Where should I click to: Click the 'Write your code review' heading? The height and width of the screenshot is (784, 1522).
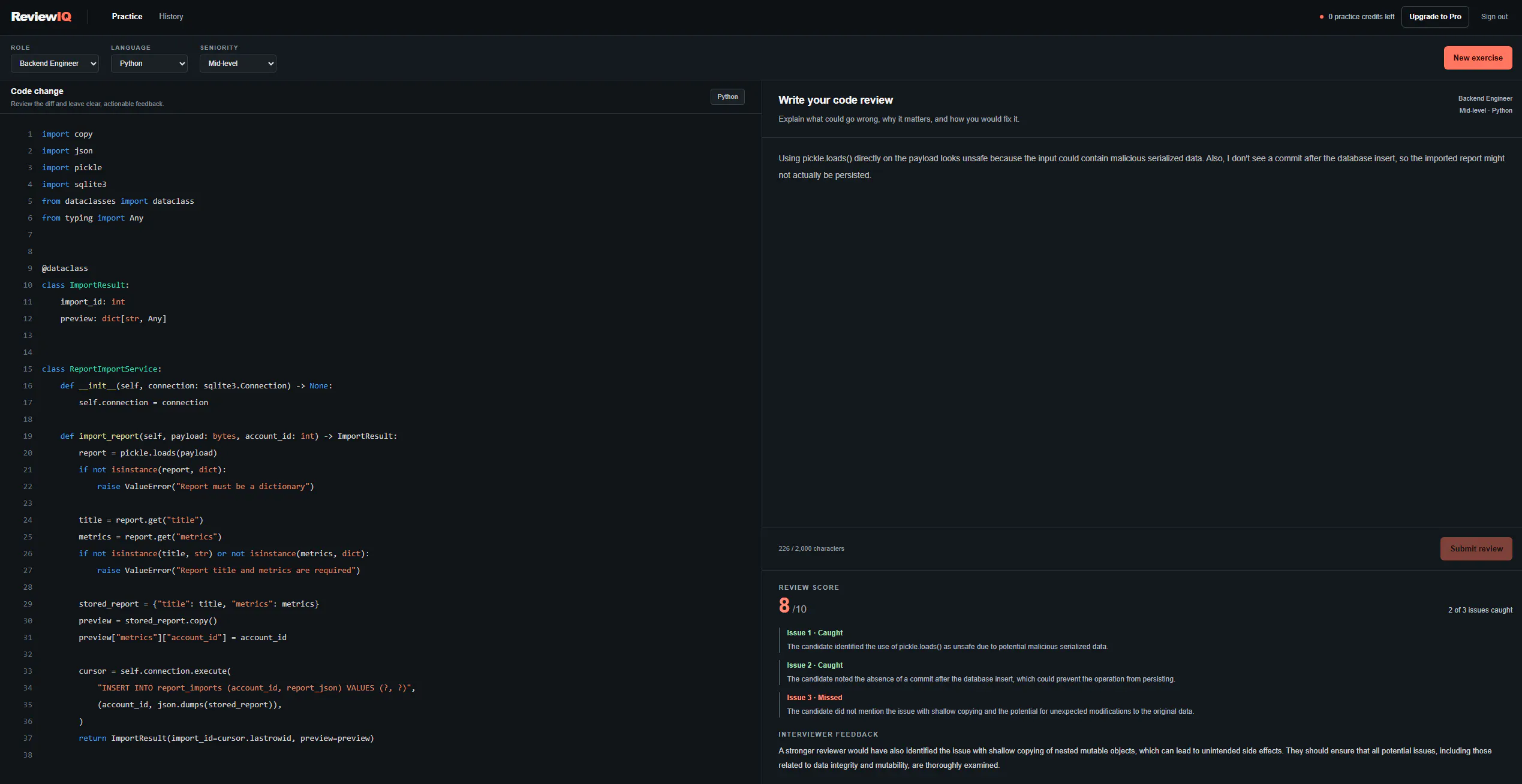tap(835, 100)
